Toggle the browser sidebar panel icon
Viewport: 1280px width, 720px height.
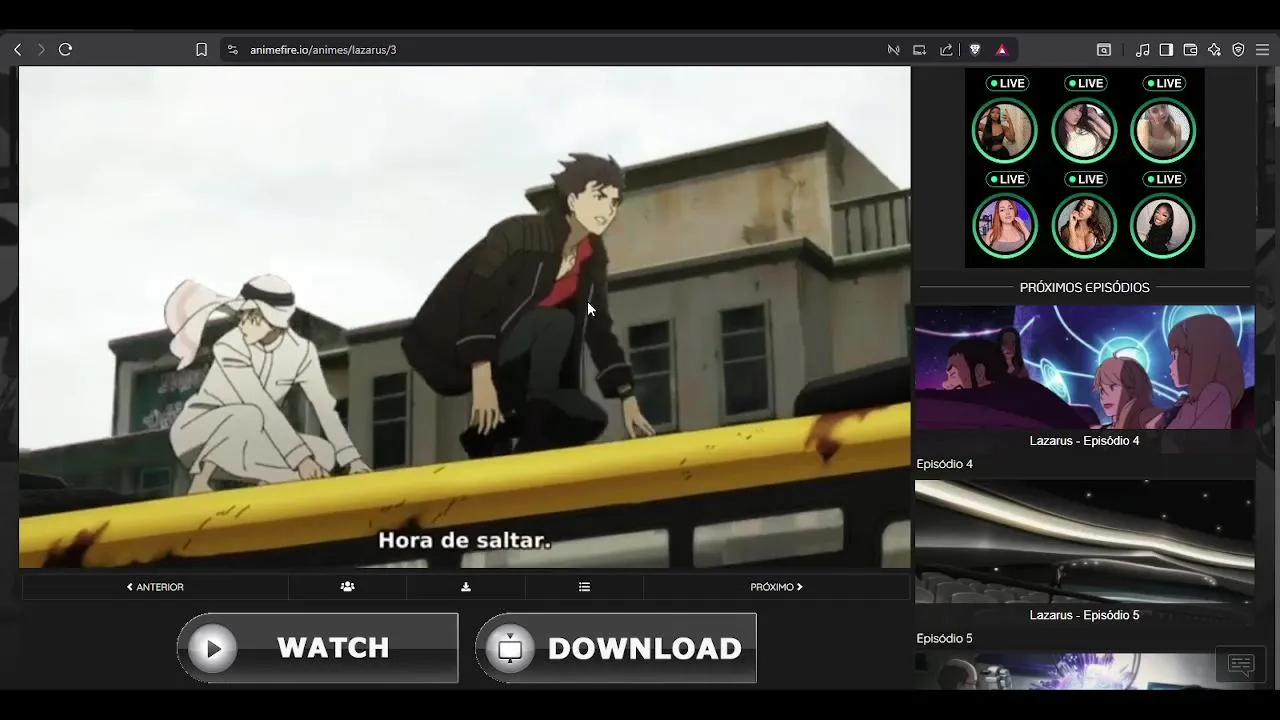pyautogui.click(x=1166, y=49)
